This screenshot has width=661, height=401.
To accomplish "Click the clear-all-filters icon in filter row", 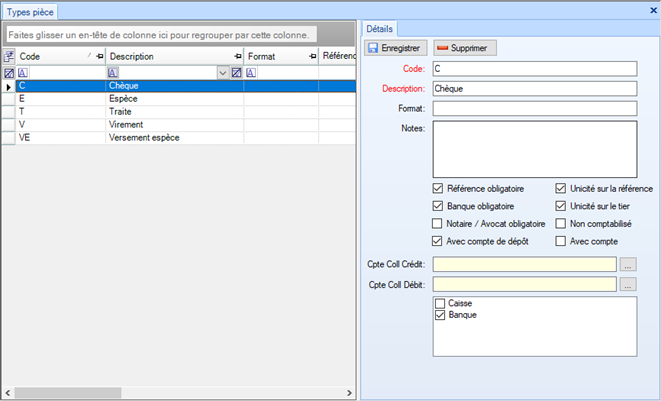I will [9, 73].
